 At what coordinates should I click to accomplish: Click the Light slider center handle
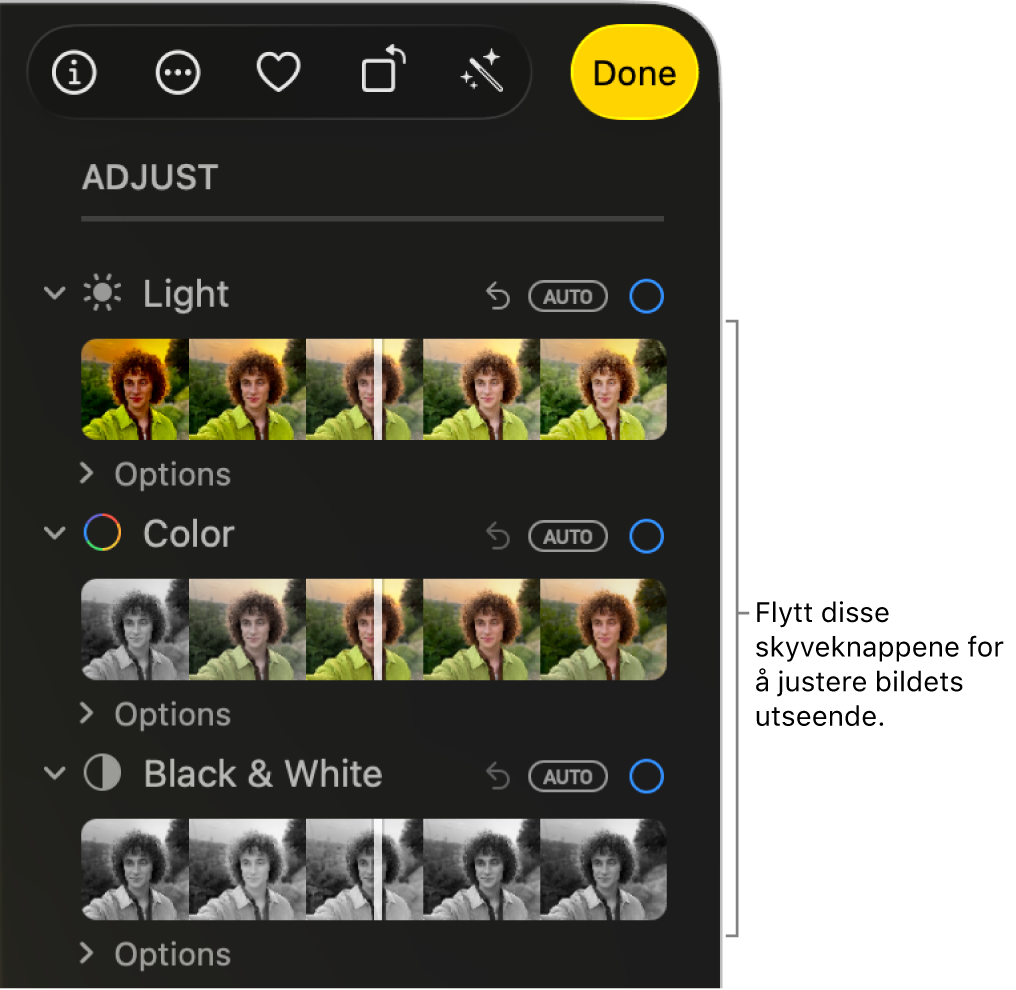pos(378,389)
